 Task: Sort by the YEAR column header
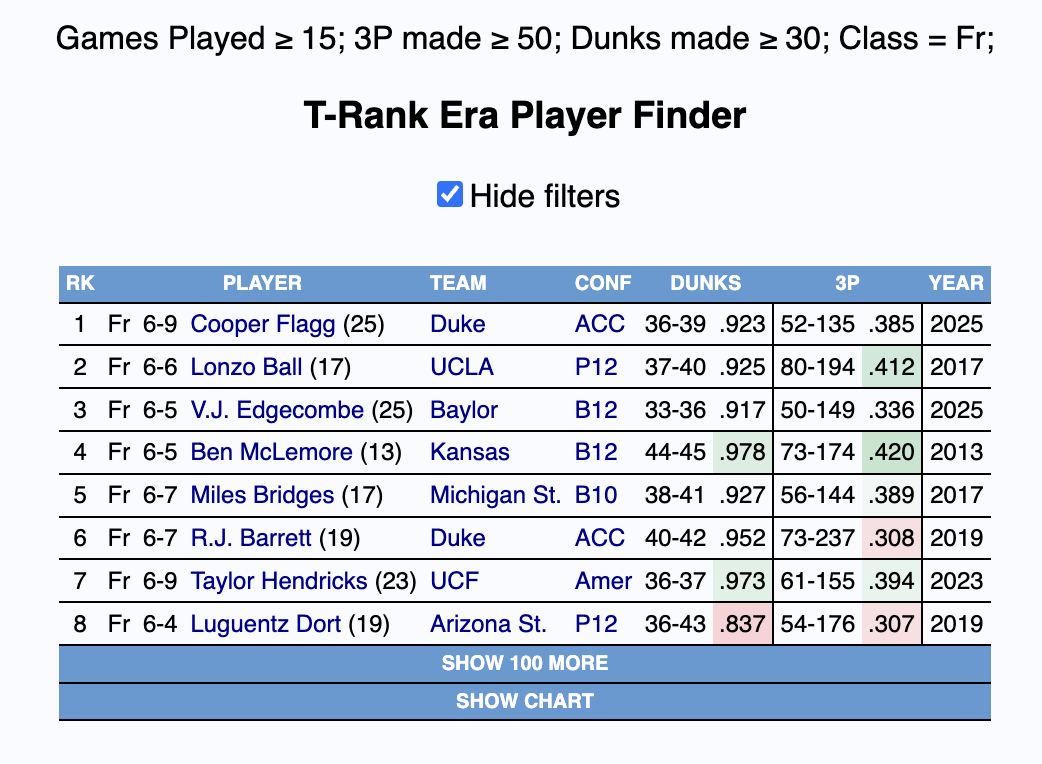[956, 283]
